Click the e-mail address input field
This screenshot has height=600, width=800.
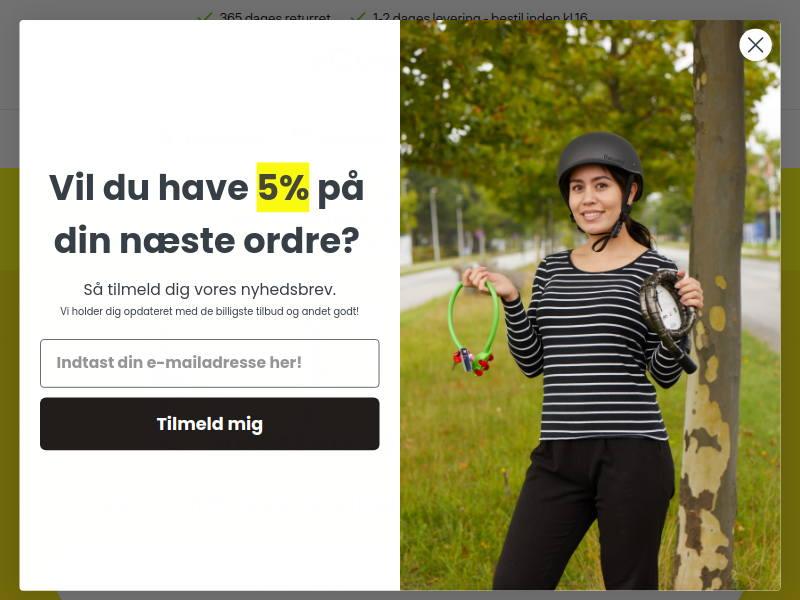click(x=210, y=363)
